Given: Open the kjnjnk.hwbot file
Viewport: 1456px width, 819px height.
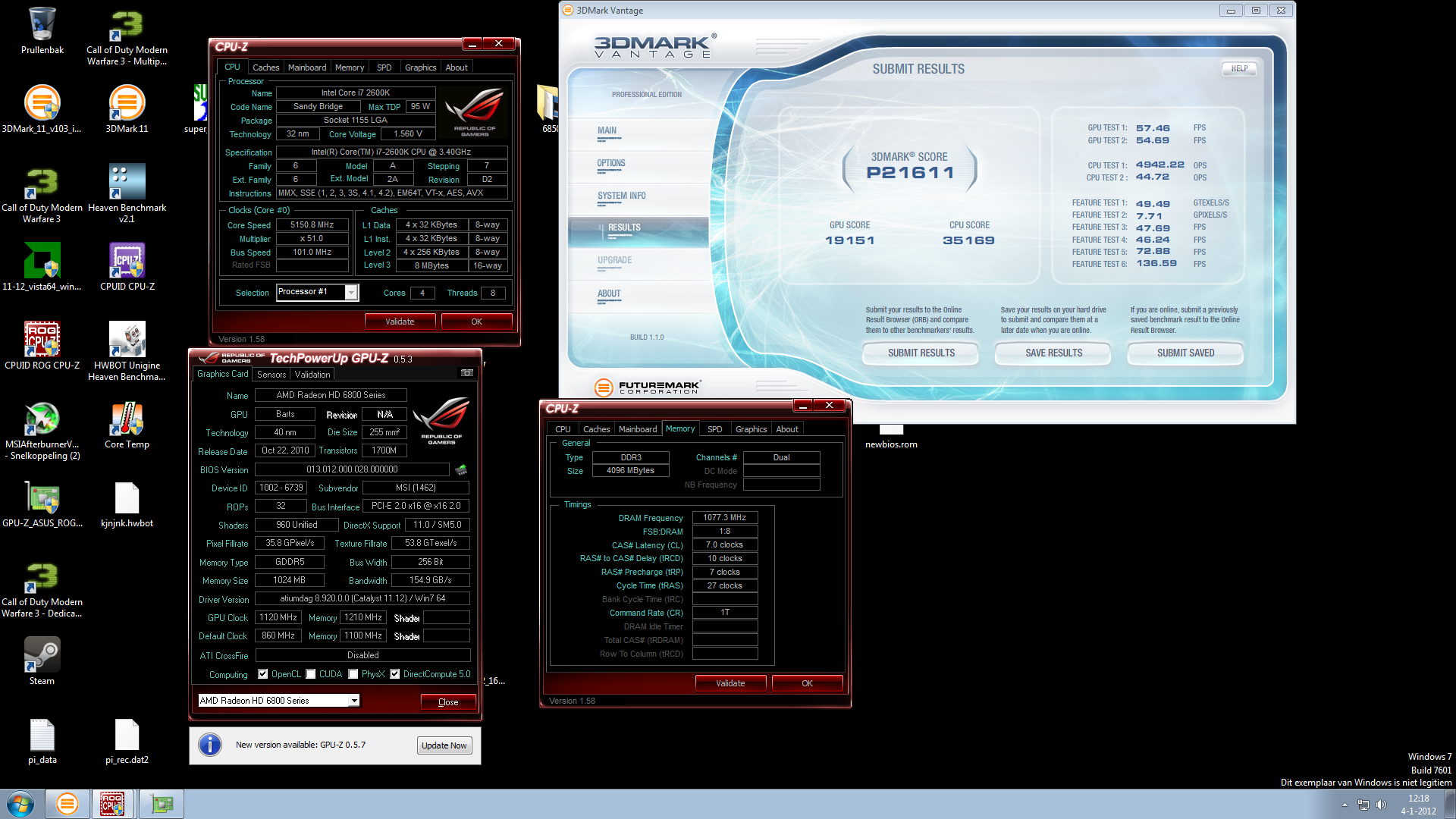Looking at the screenshot, I should click(127, 504).
